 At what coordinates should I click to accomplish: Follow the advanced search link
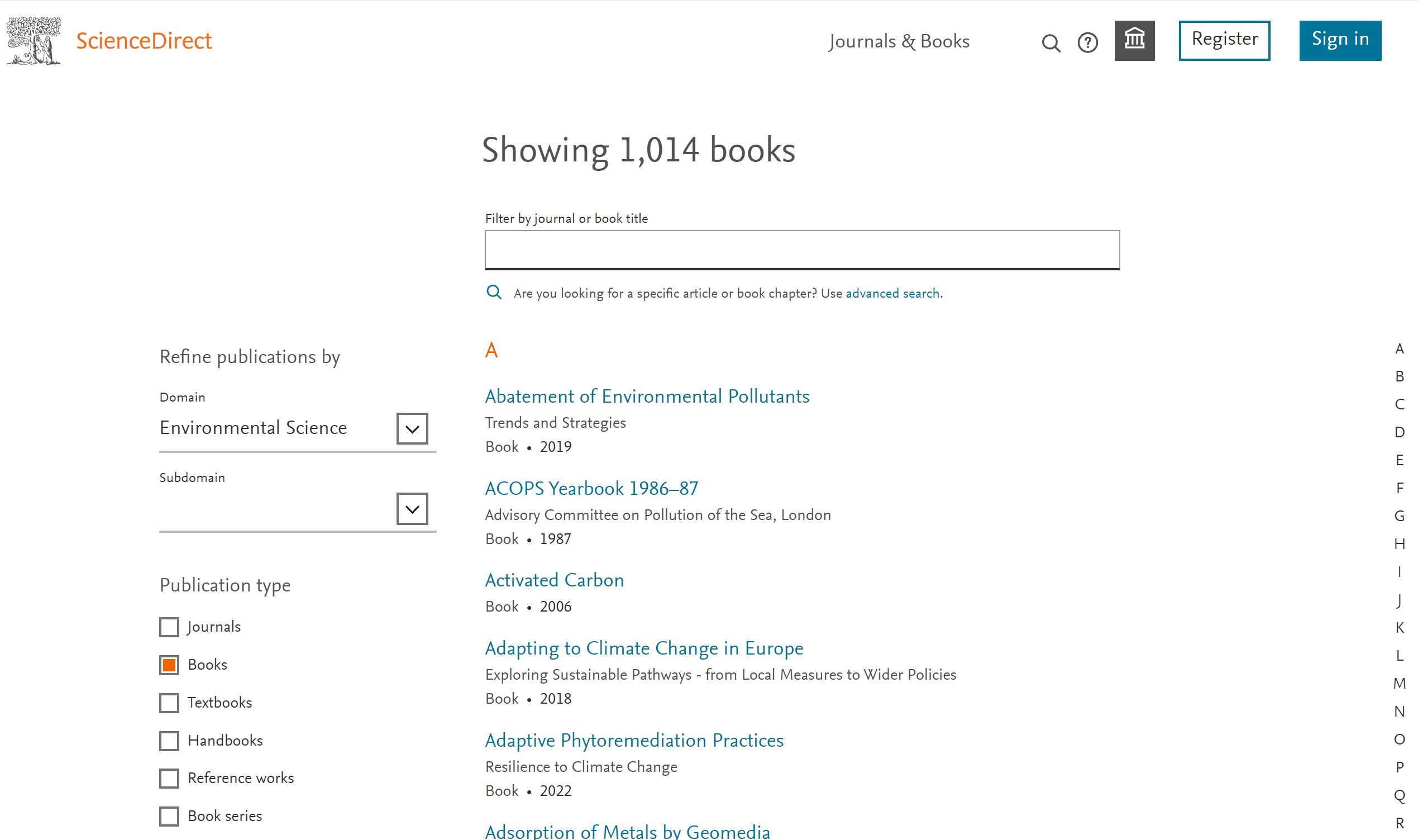tap(892, 293)
